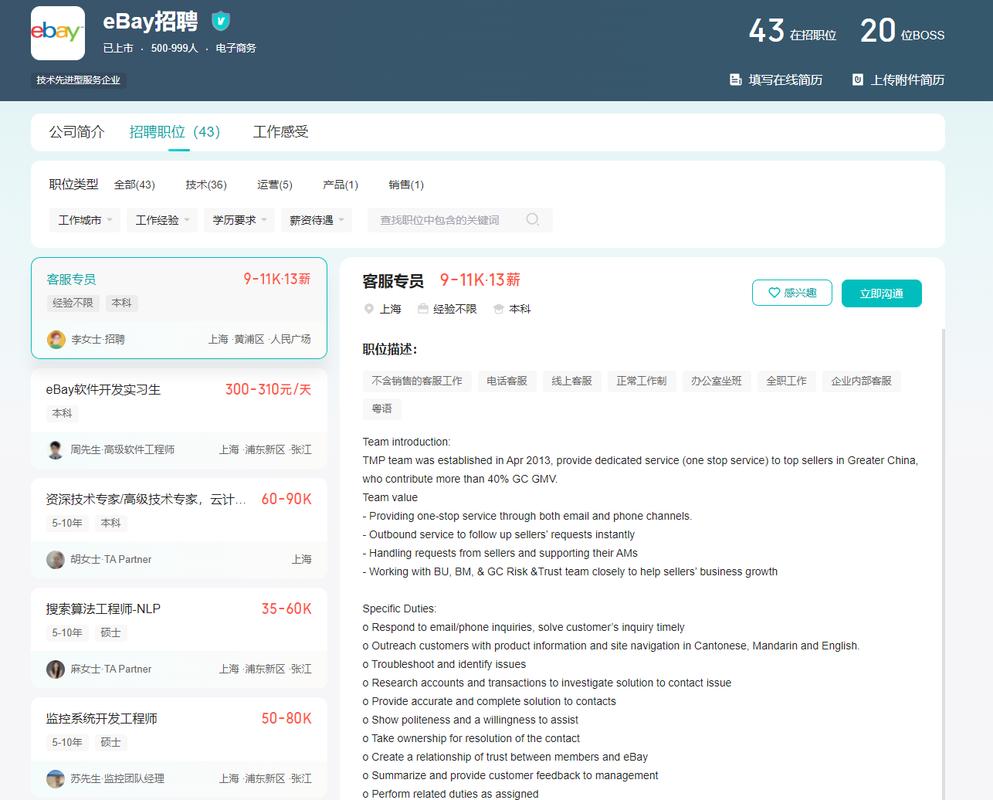Screen dimensions: 993x800
Task: Open the 学历要求 dropdown
Action: 239,220
